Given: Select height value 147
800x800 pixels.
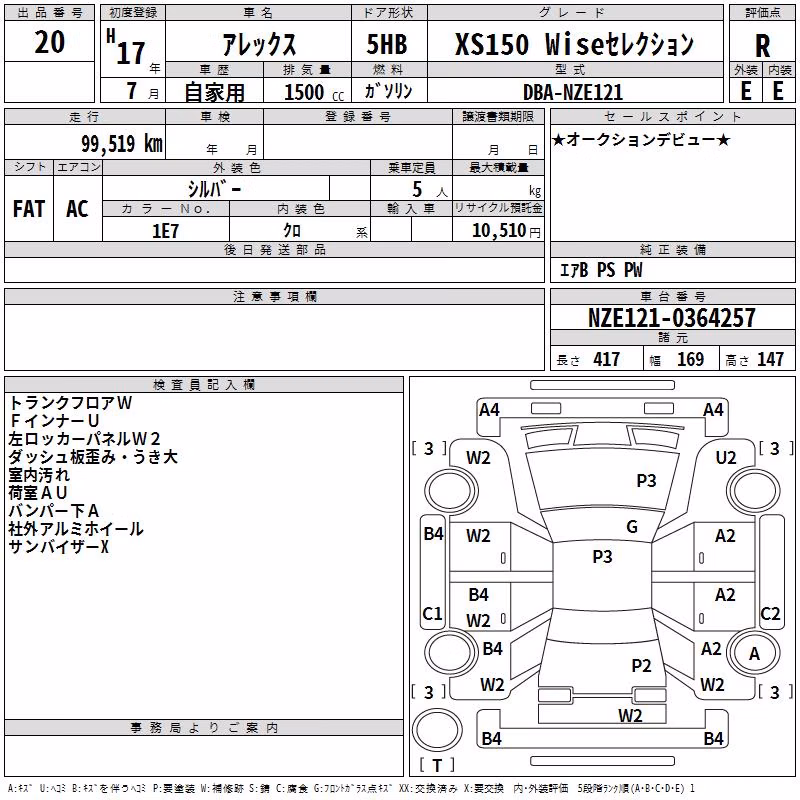Looking at the screenshot, I should (x=770, y=360).
